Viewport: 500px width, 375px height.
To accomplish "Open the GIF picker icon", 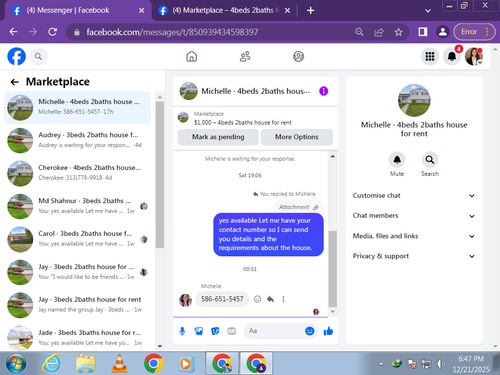I will (x=232, y=331).
